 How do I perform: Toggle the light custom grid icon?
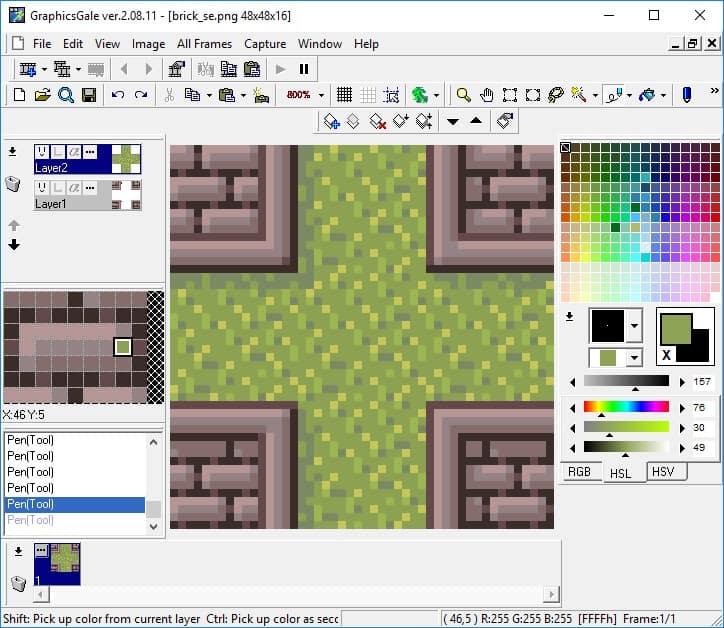point(368,95)
